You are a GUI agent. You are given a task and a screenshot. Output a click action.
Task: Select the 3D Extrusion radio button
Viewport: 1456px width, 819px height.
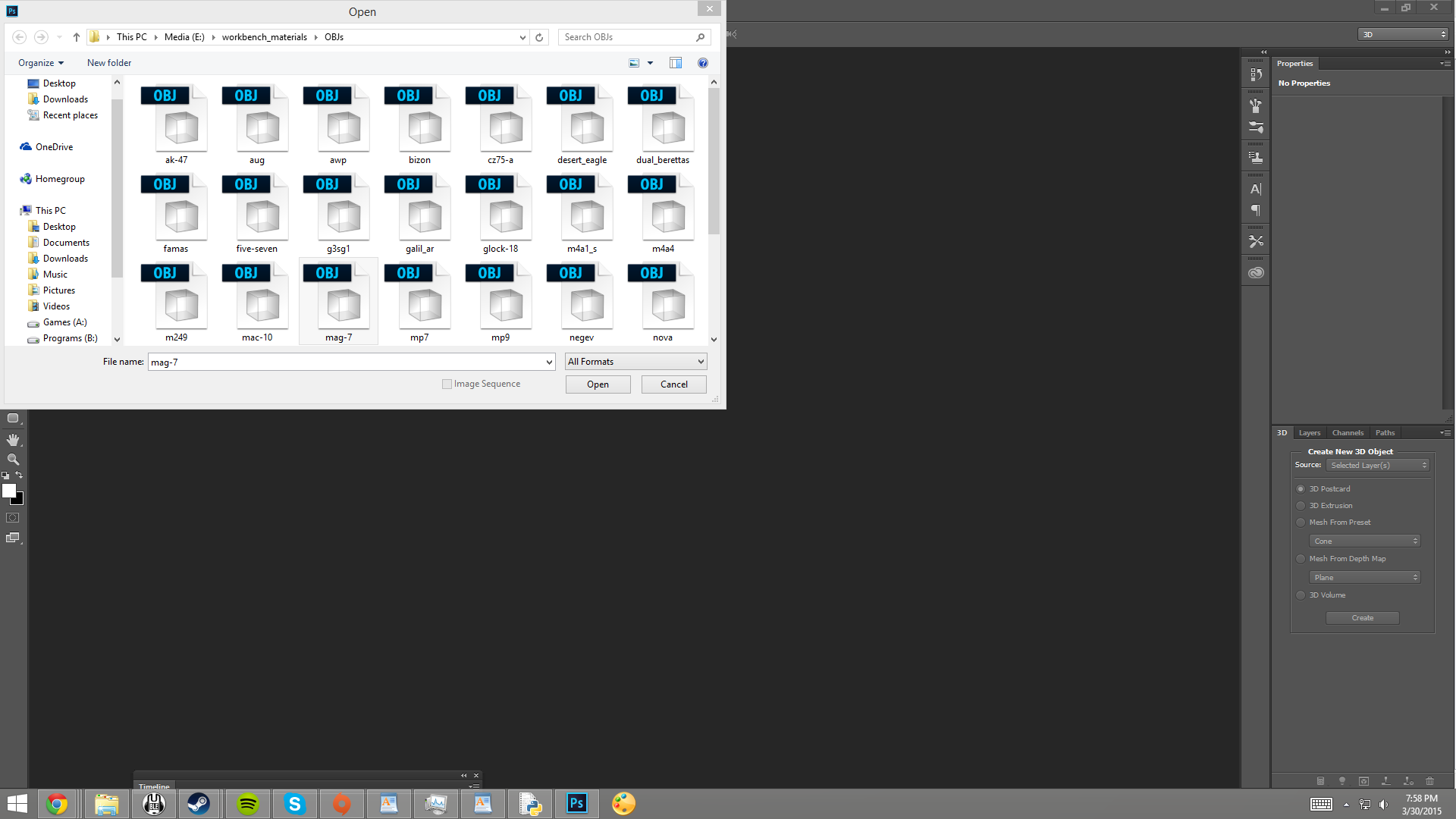click(1301, 506)
